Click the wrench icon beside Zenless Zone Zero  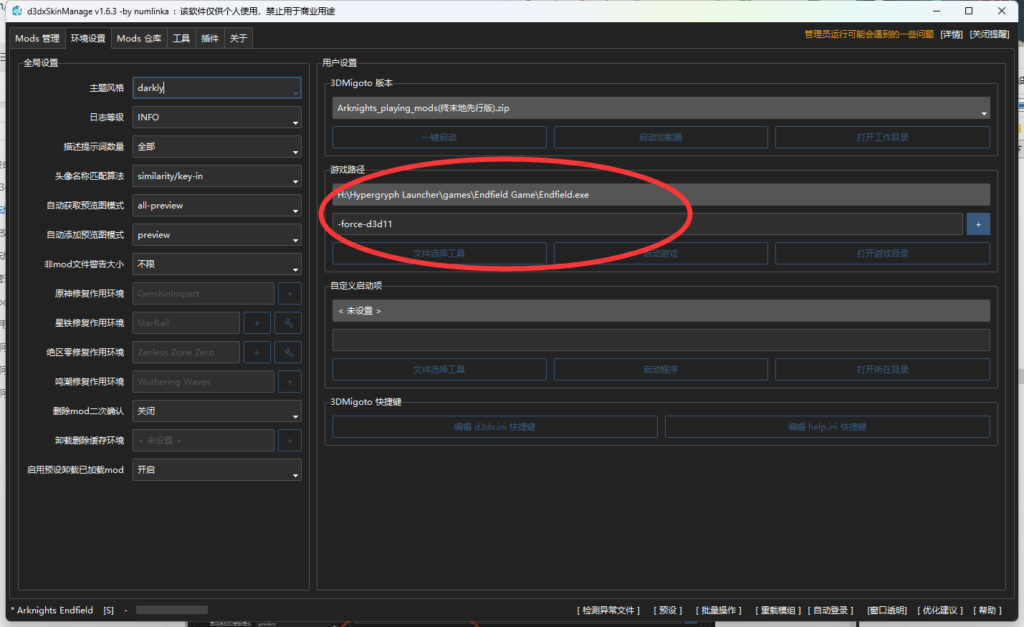tap(288, 352)
